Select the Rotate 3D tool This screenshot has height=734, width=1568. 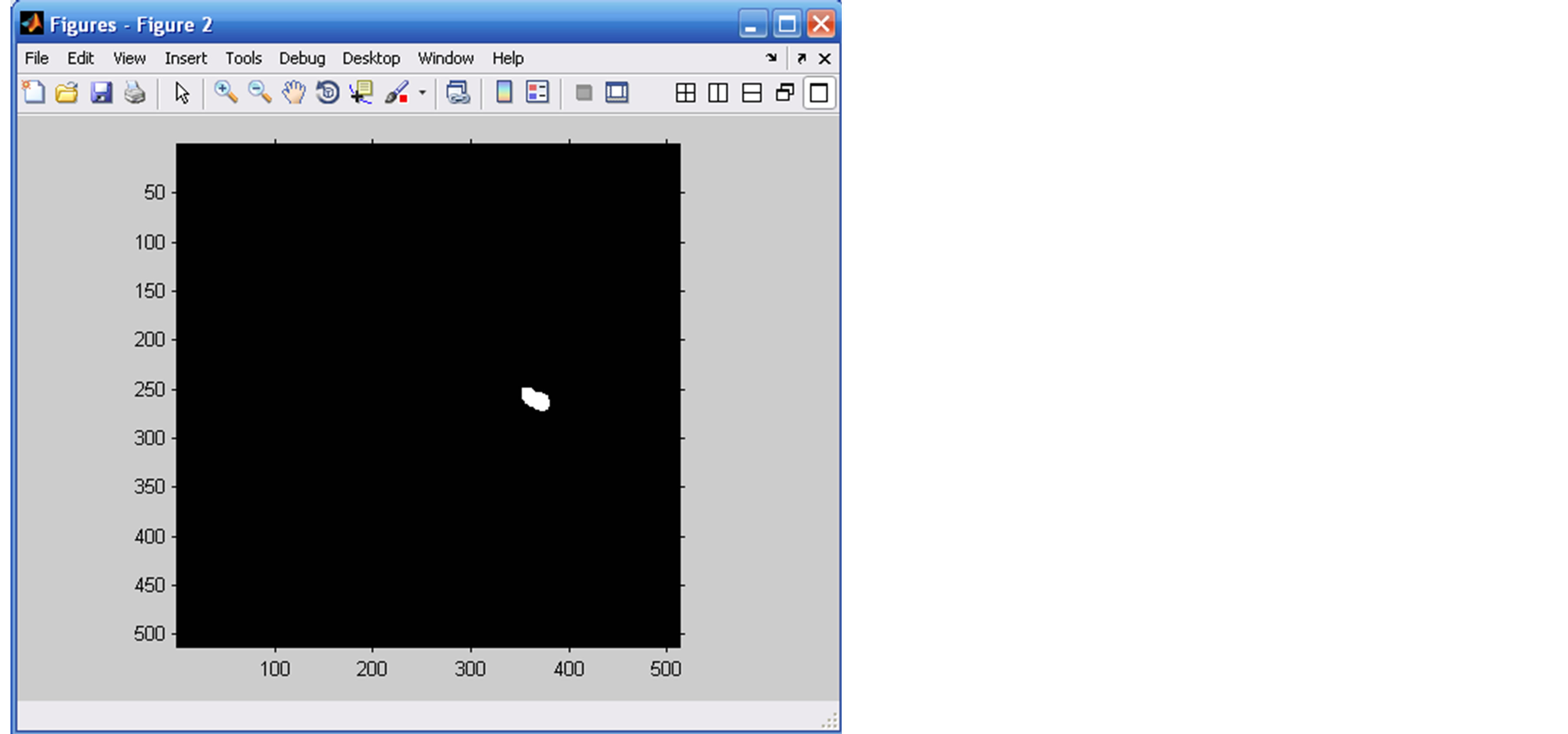(327, 93)
